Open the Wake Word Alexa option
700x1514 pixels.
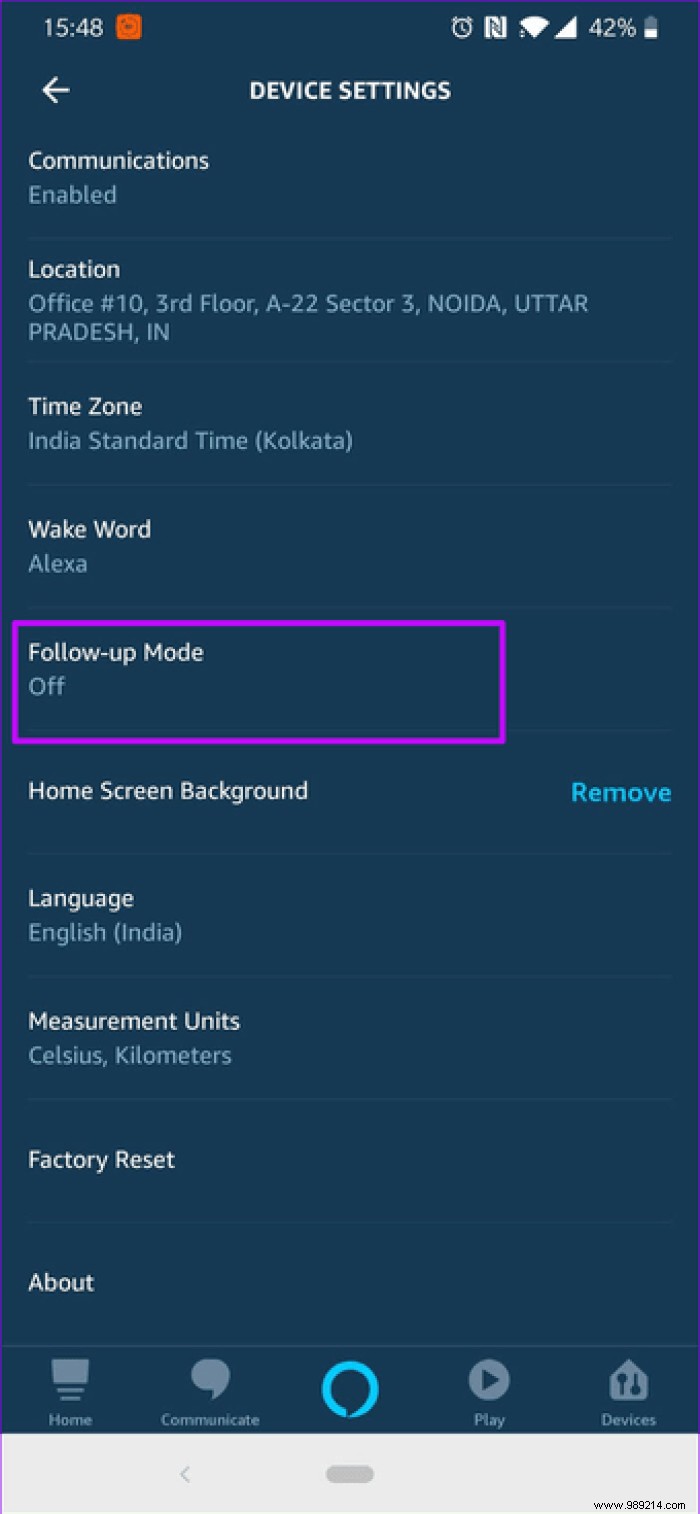tap(350, 546)
